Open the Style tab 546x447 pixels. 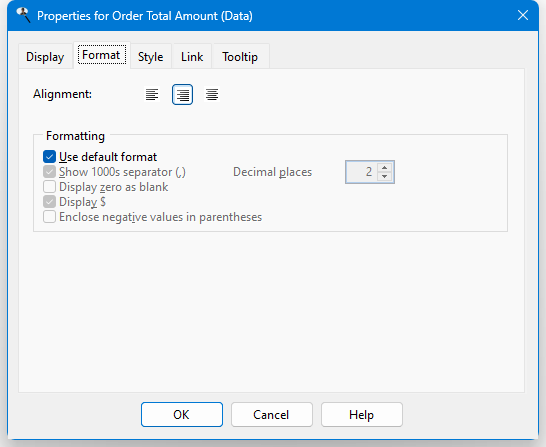pos(150,57)
